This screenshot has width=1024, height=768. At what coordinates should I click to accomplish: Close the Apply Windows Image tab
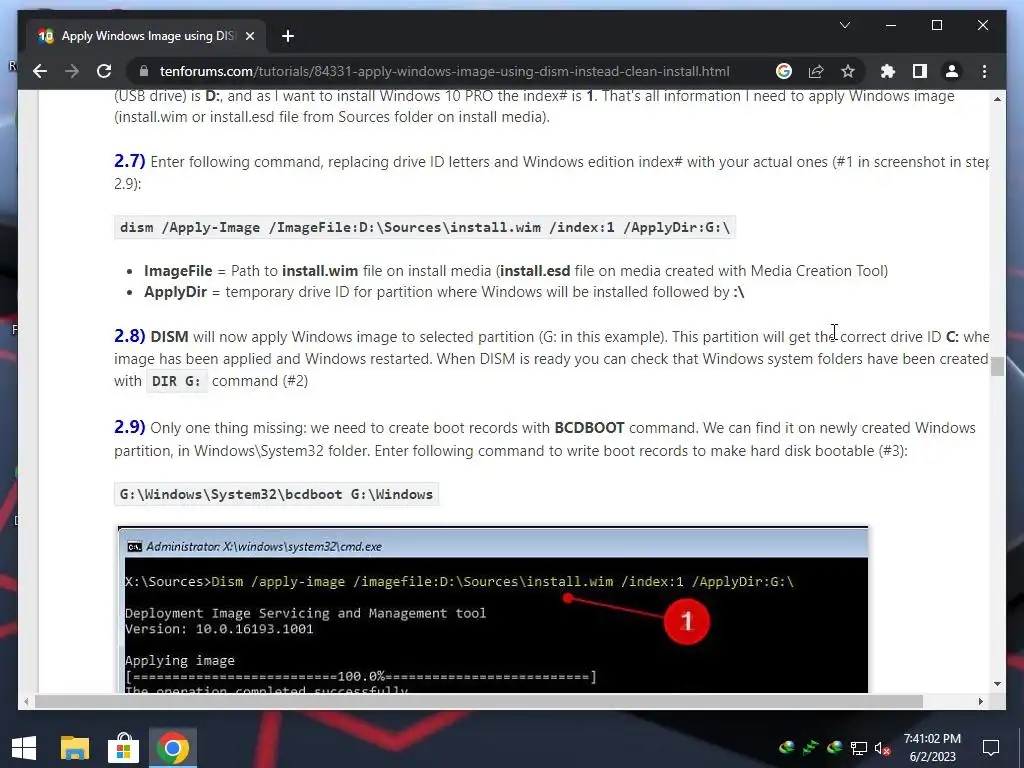click(x=249, y=36)
